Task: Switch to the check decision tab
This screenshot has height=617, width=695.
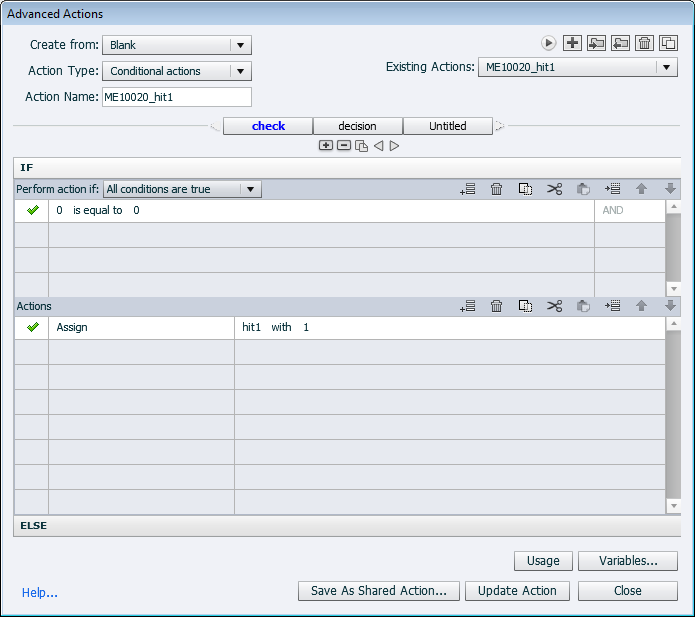Action: 268,126
